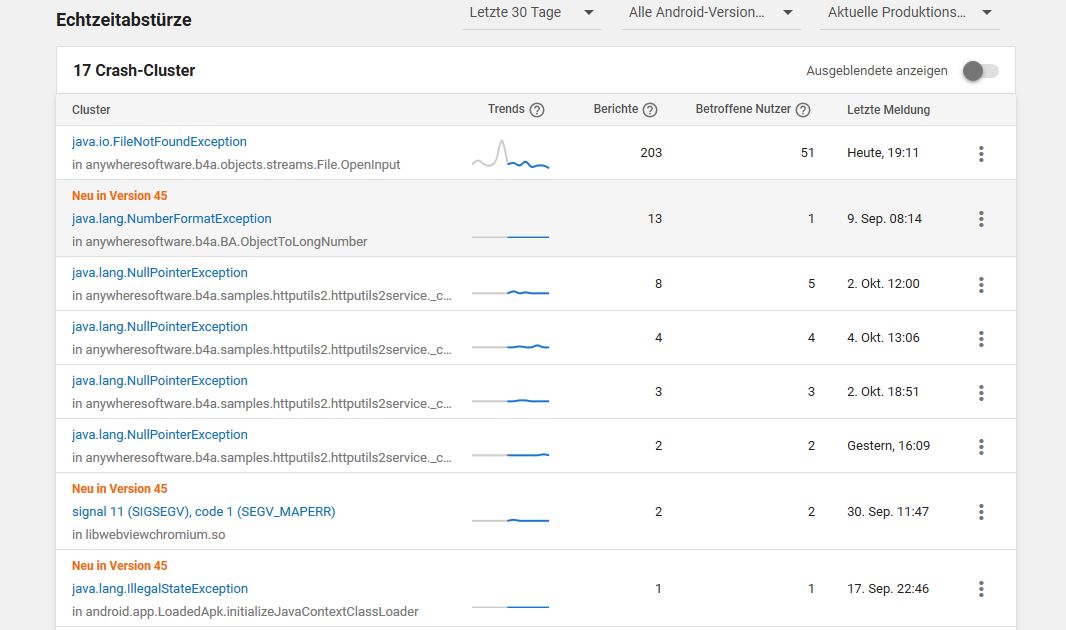This screenshot has height=630, width=1066.
Task: Open Aktuelle Produktions dropdown
Action: 909,13
